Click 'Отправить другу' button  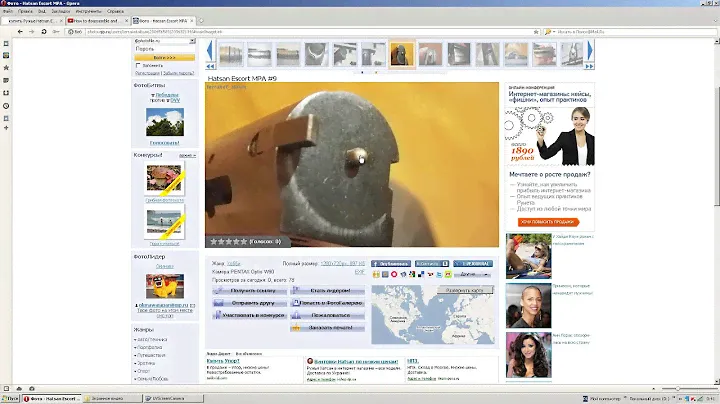click(249, 302)
